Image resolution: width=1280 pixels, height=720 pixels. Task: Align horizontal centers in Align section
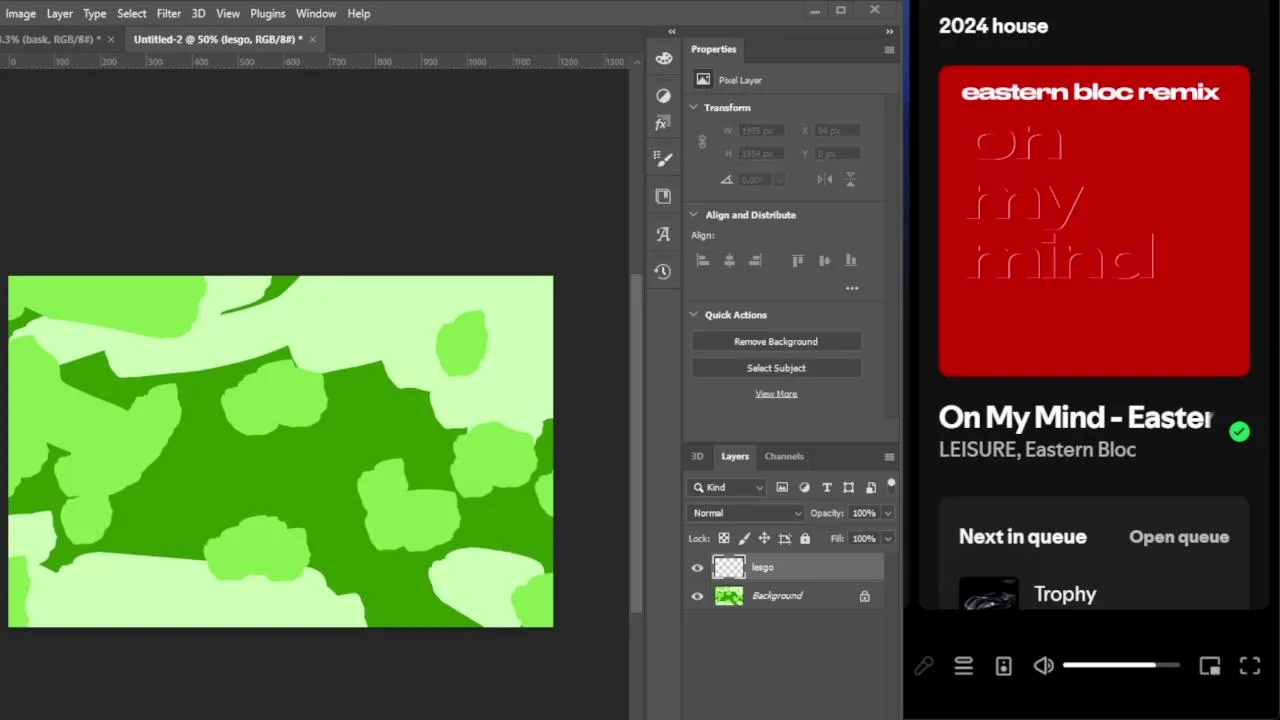click(729, 260)
